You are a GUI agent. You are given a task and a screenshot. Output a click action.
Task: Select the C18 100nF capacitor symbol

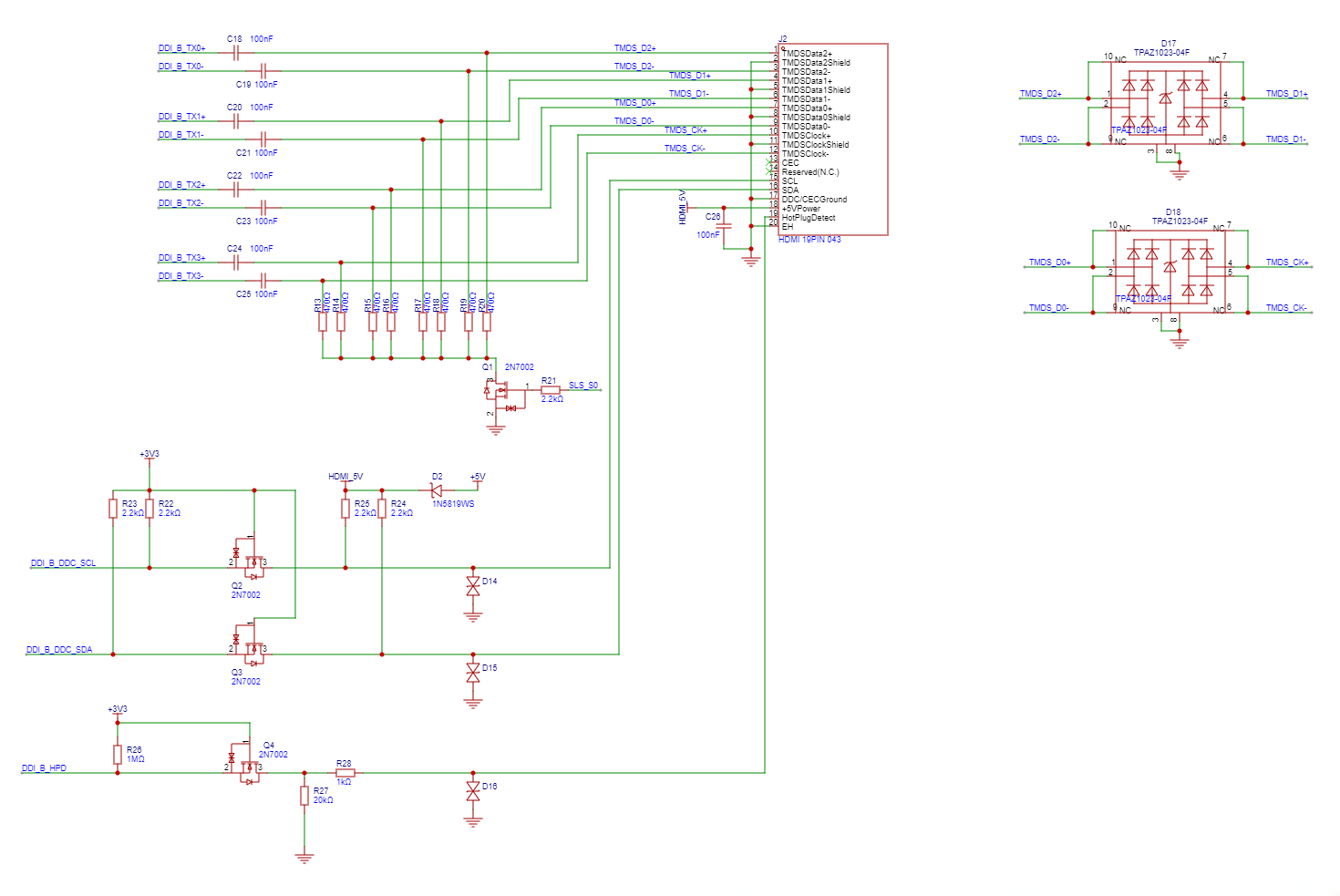236,53
